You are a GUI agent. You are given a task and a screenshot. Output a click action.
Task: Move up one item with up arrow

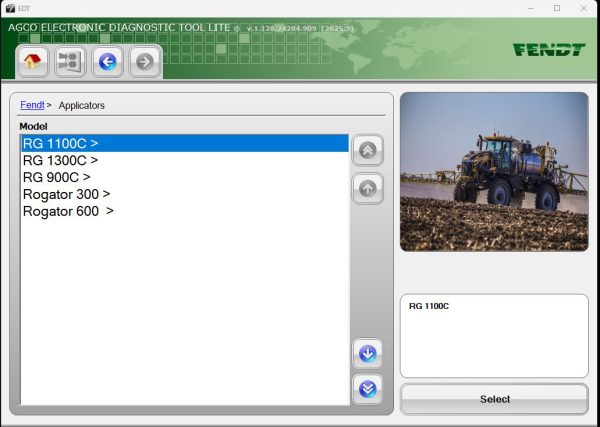click(x=368, y=188)
